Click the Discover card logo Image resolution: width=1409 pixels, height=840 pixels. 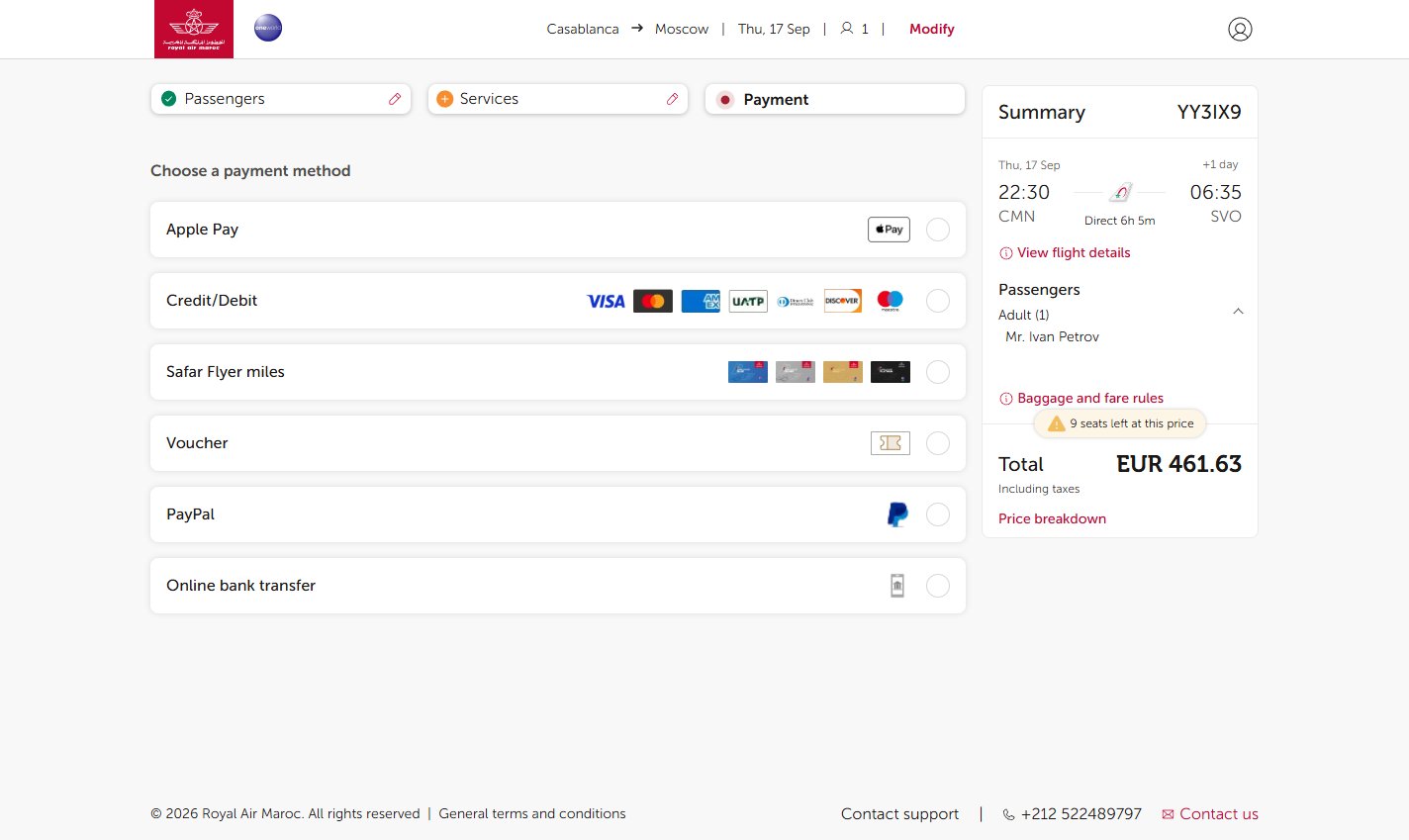click(843, 301)
